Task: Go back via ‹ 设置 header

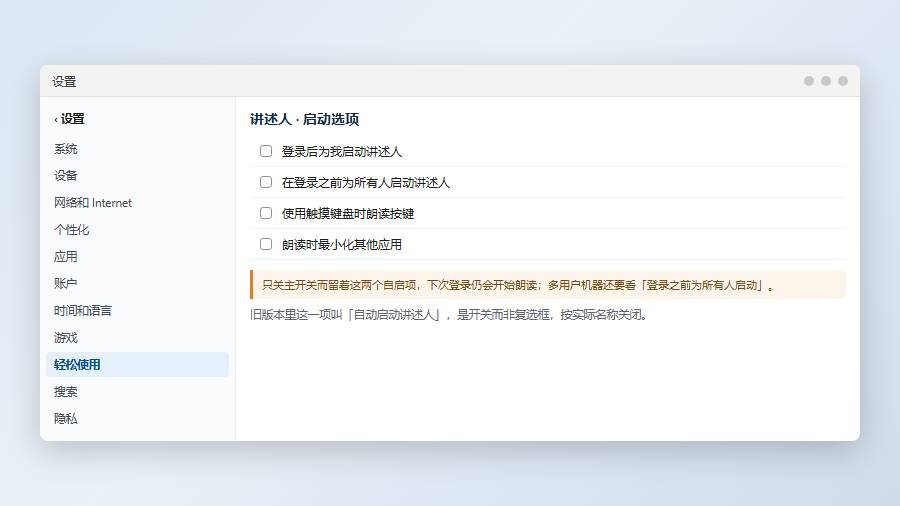Action: [x=69, y=119]
